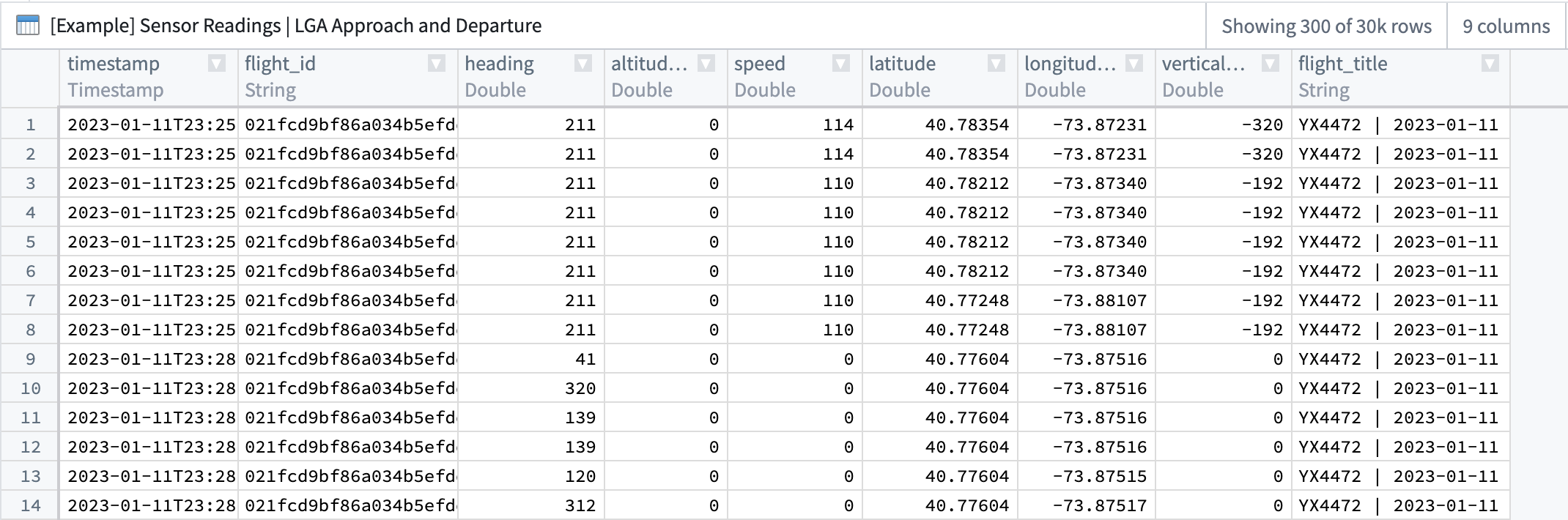
Task: Open the flight_id column dropdown arrow
Action: point(437,64)
